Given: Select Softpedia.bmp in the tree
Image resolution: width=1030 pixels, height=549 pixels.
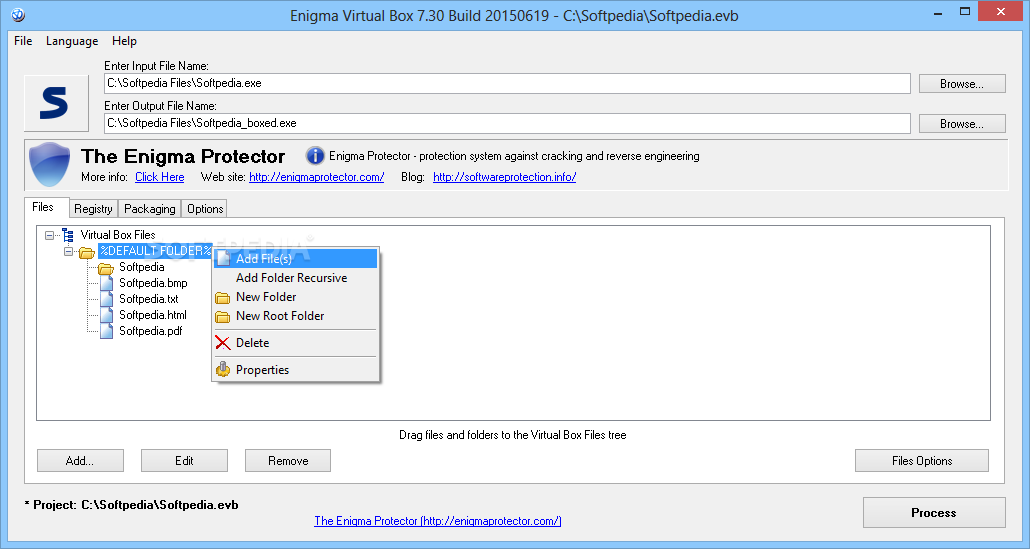Looking at the screenshot, I should tap(153, 283).
